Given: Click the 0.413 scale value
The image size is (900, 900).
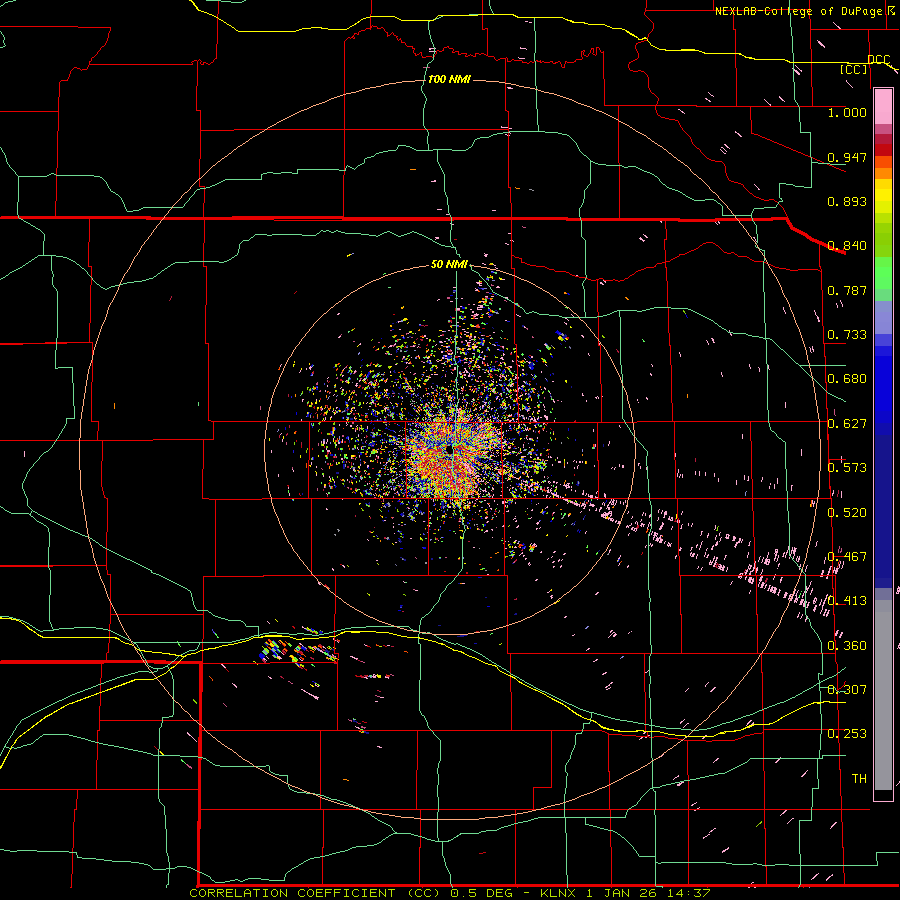Looking at the screenshot, I should coord(847,601).
